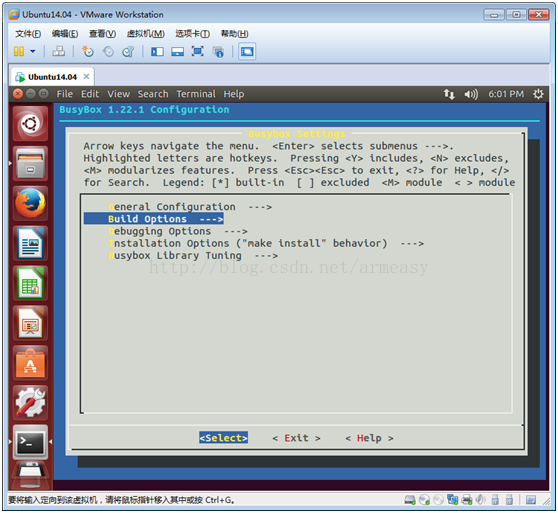Open Firefox from the Ubuntu launcher
The height and width of the screenshot is (513, 558).
[30, 203]
